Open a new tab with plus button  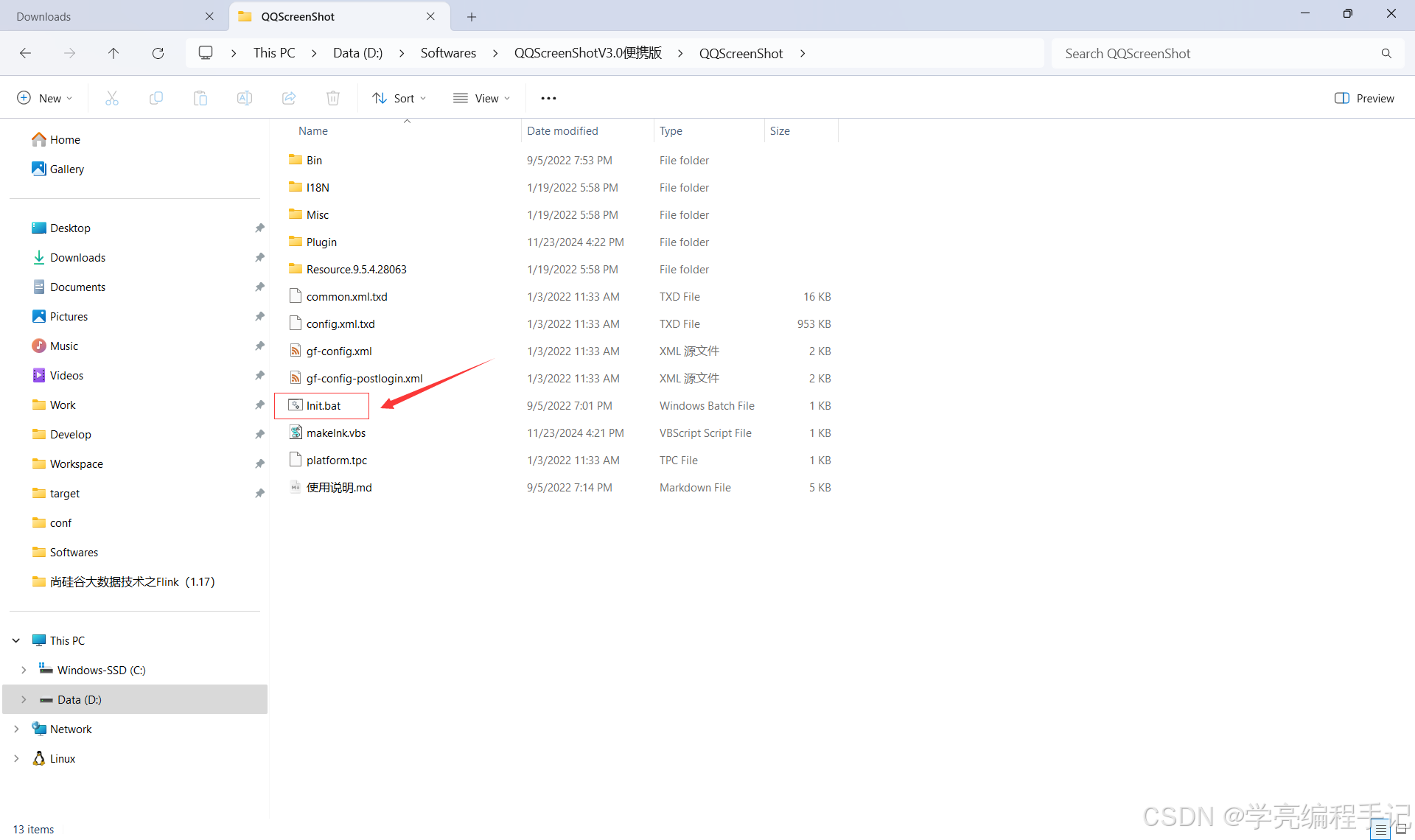472,16
